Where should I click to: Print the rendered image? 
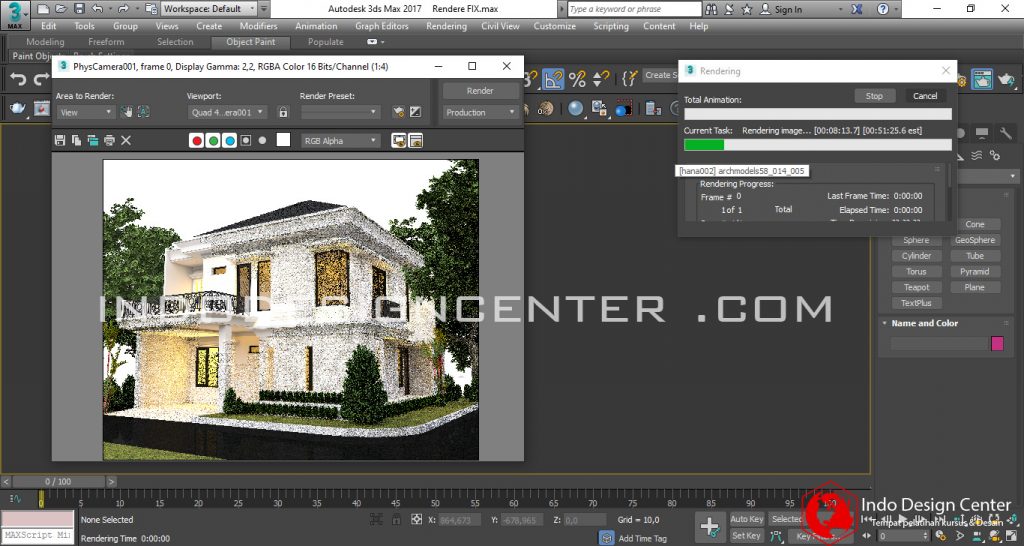point(109,140)
